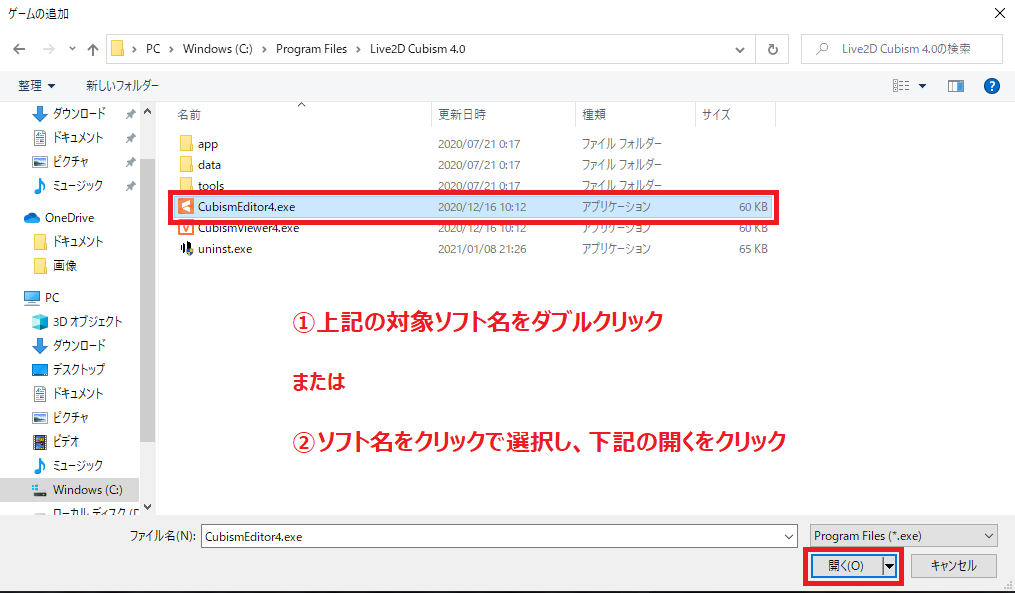Click the キャンセル button
This screenshot has height=593, width=1015.
point(953,566)
